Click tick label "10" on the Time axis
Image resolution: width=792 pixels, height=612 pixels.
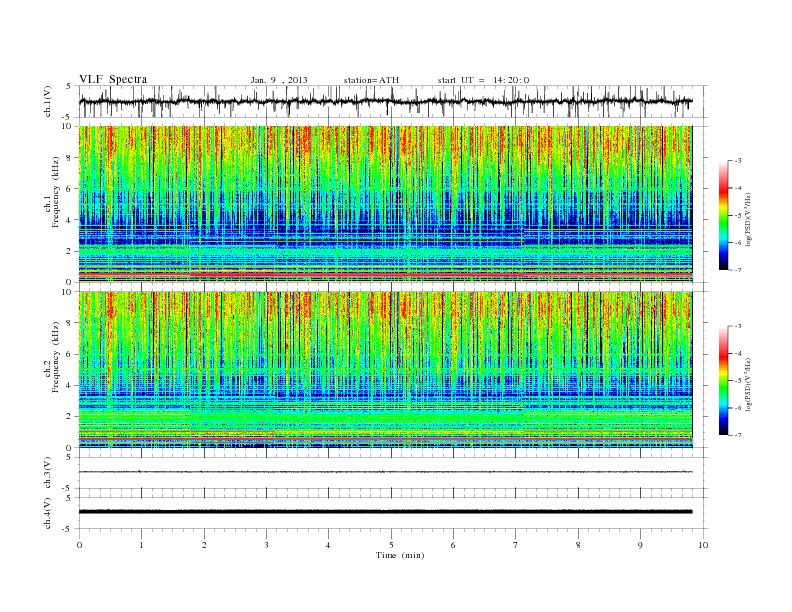click(703, 545)
